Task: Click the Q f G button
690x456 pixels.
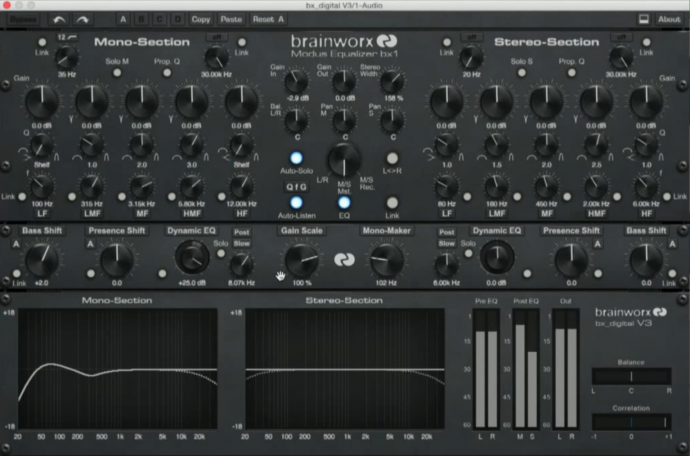Action: coord(296,187)
